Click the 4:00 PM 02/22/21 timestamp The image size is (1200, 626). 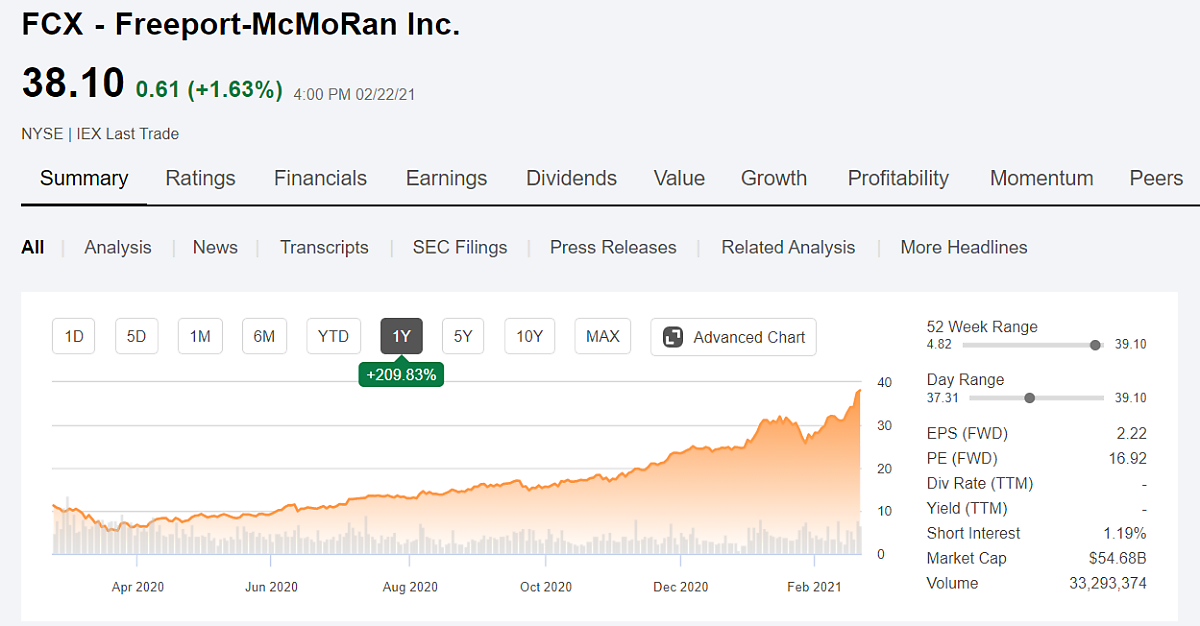[x=354, y=95]
